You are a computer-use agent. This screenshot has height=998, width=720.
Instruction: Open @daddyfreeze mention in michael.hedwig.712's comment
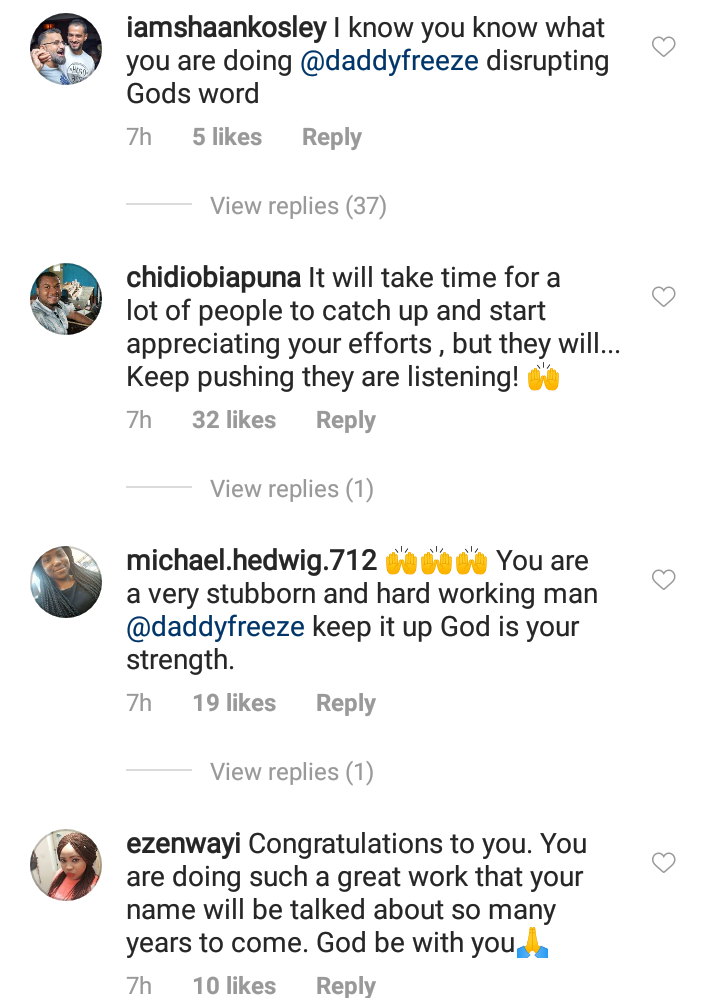[215, 628]
